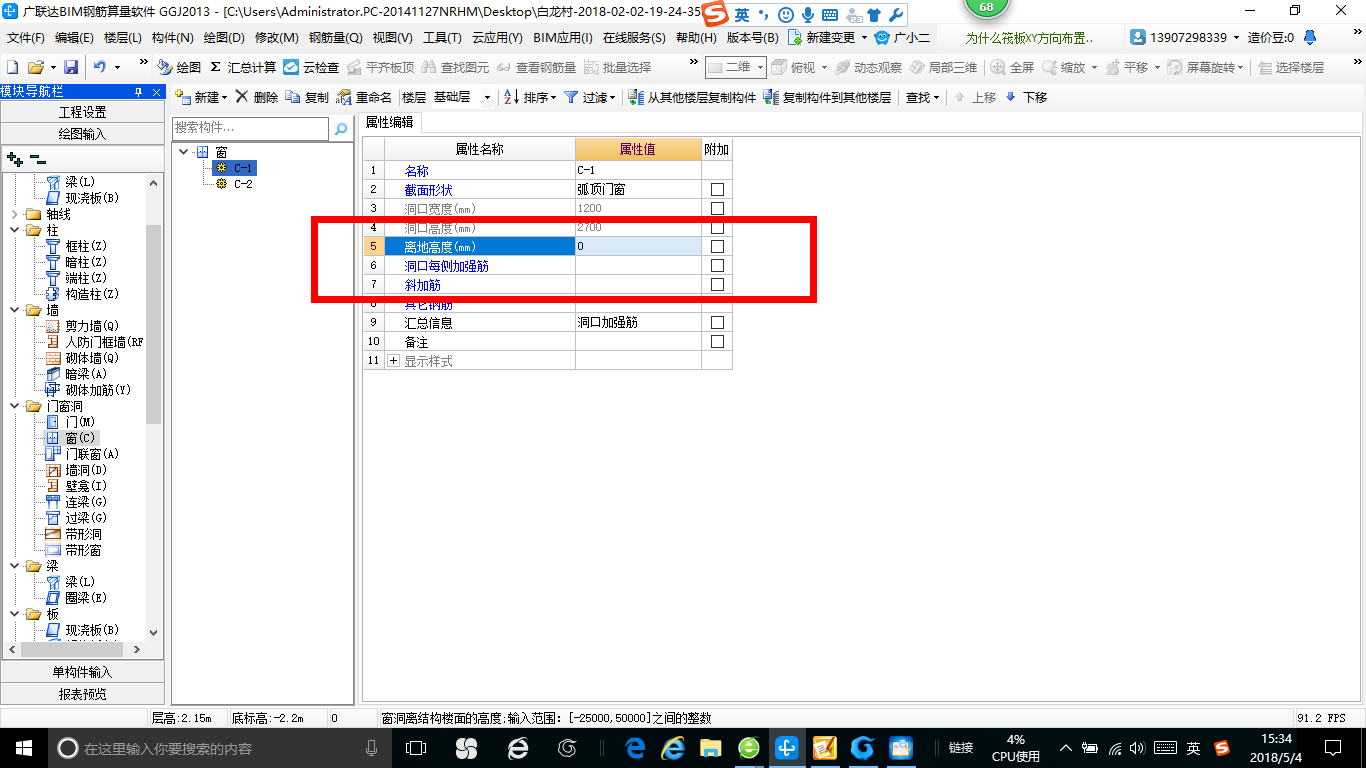Collapse the 门窗洞 folder in navigation tree
This screenshot has width=1366, height=768.
point(14,406)
